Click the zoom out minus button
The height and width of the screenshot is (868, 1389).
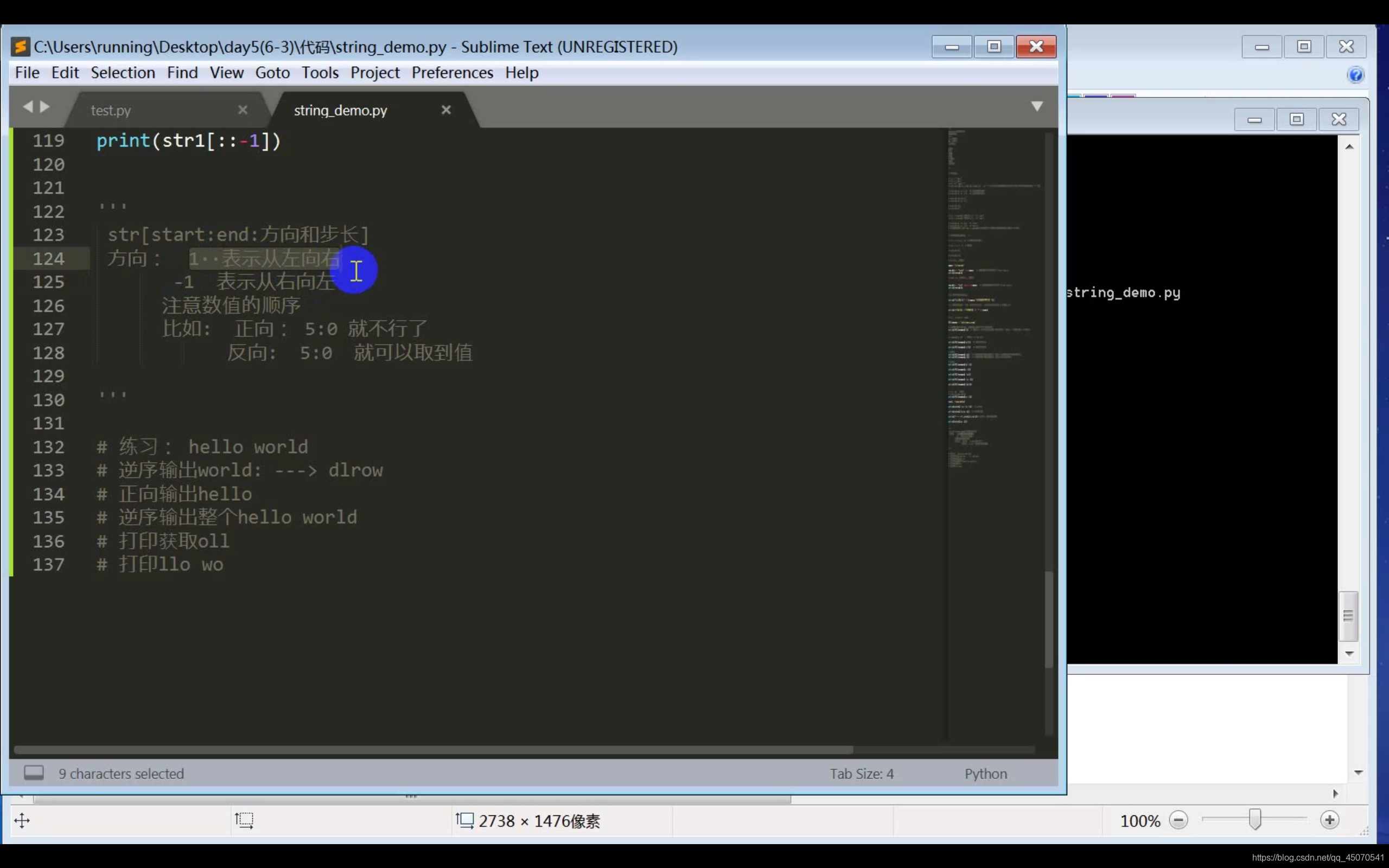(1178, 820)
